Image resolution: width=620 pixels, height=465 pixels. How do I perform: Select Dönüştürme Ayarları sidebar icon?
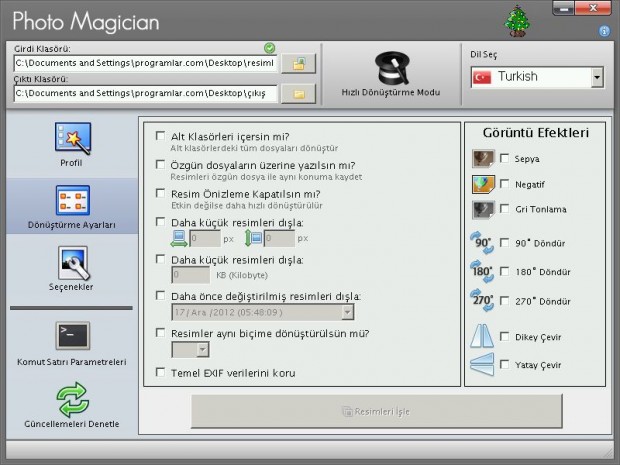73,200
